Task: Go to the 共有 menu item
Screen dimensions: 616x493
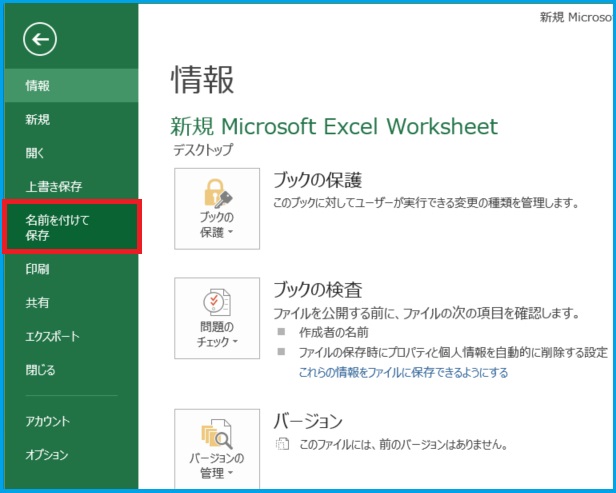Action: click(x=38, y=302)
